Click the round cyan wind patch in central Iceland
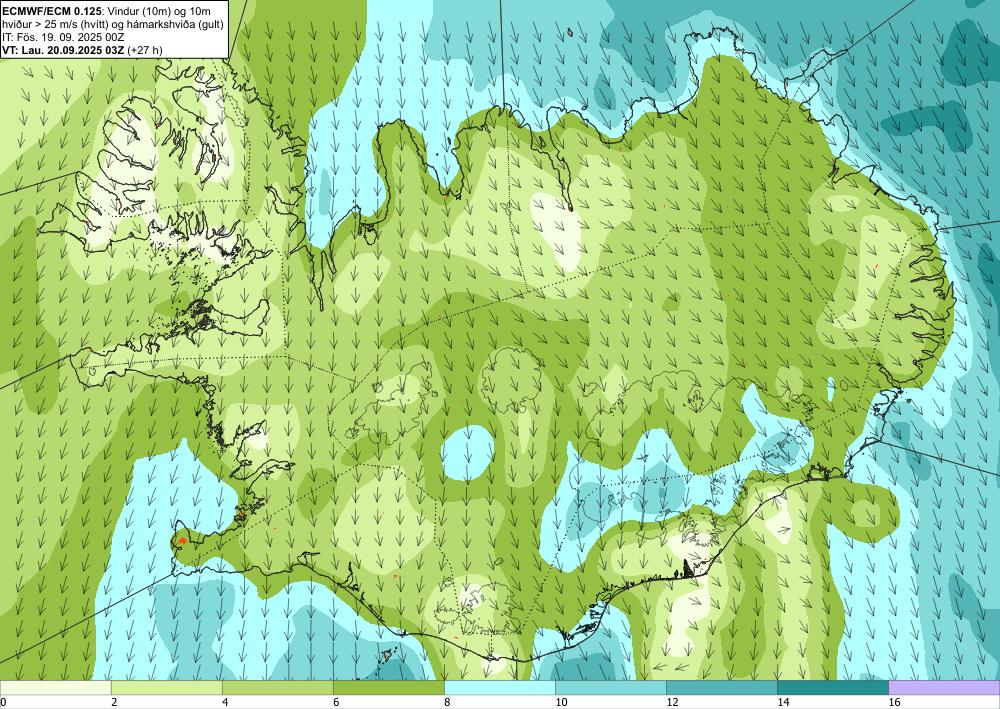1000x709 pixels. [468, 452]
